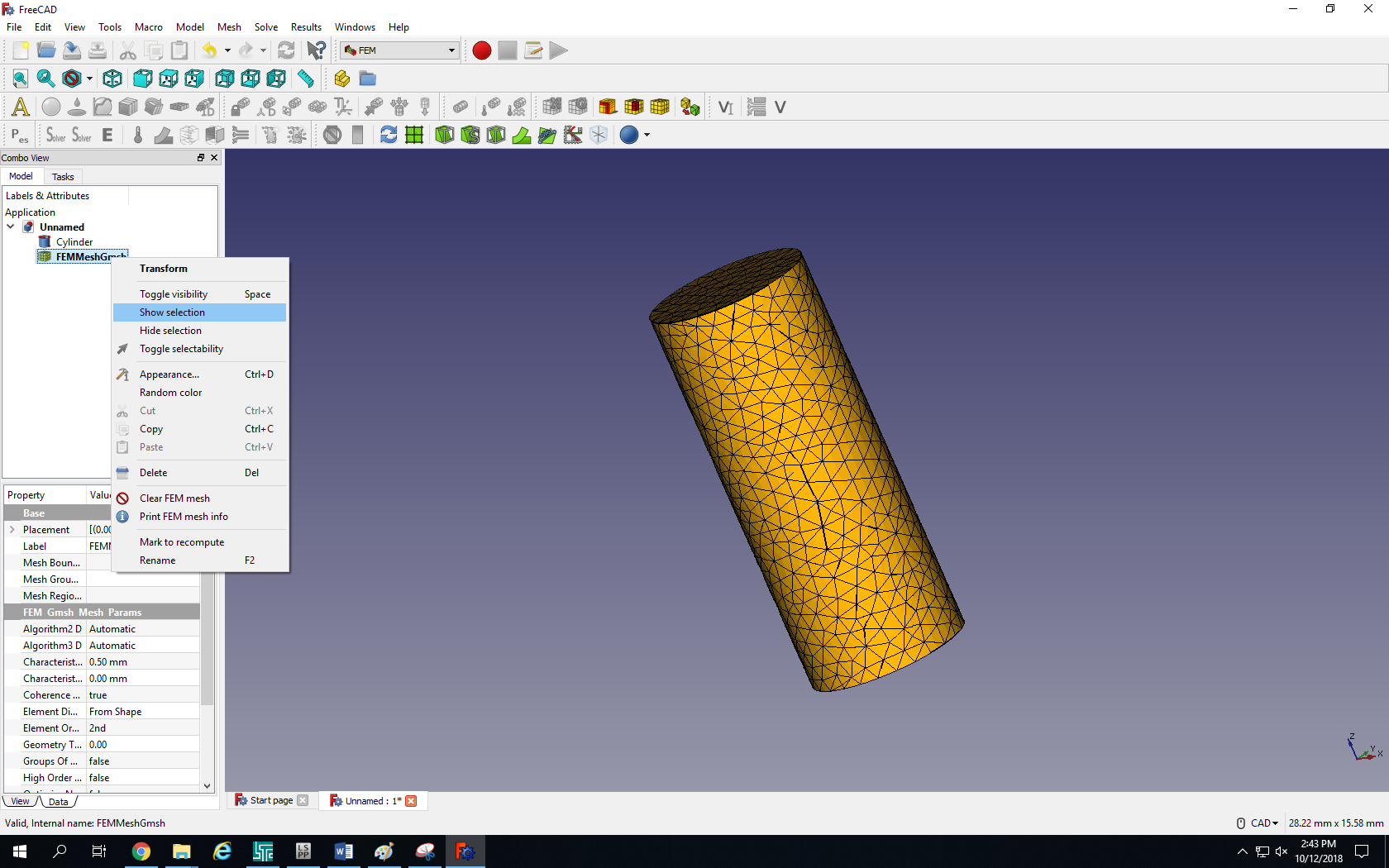This screenshot has width=1389, height=868.
Task: Click the Measure distance ruler icon
Action: coord(306,79)
